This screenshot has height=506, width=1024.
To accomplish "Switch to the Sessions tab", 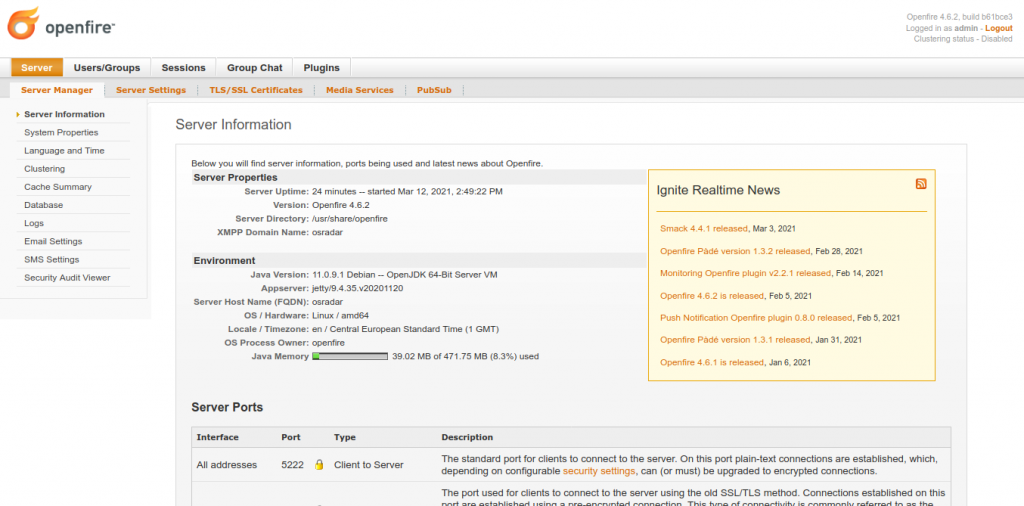I will coord(183,68).
